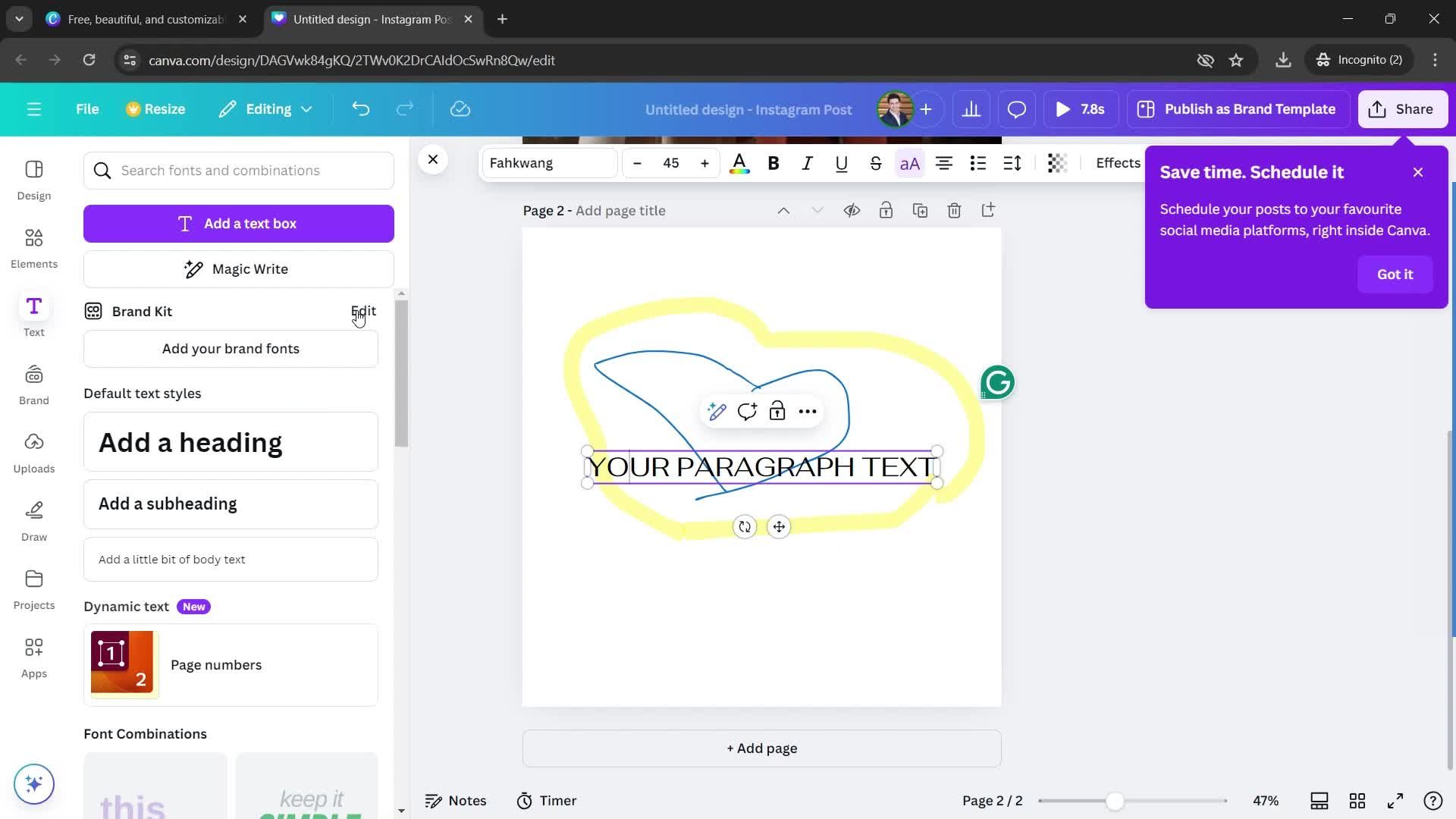Click the Bold formatting icon
The height and width of the screenshot is (819, 1456).
pyautogui.click(x=772, y=162)
